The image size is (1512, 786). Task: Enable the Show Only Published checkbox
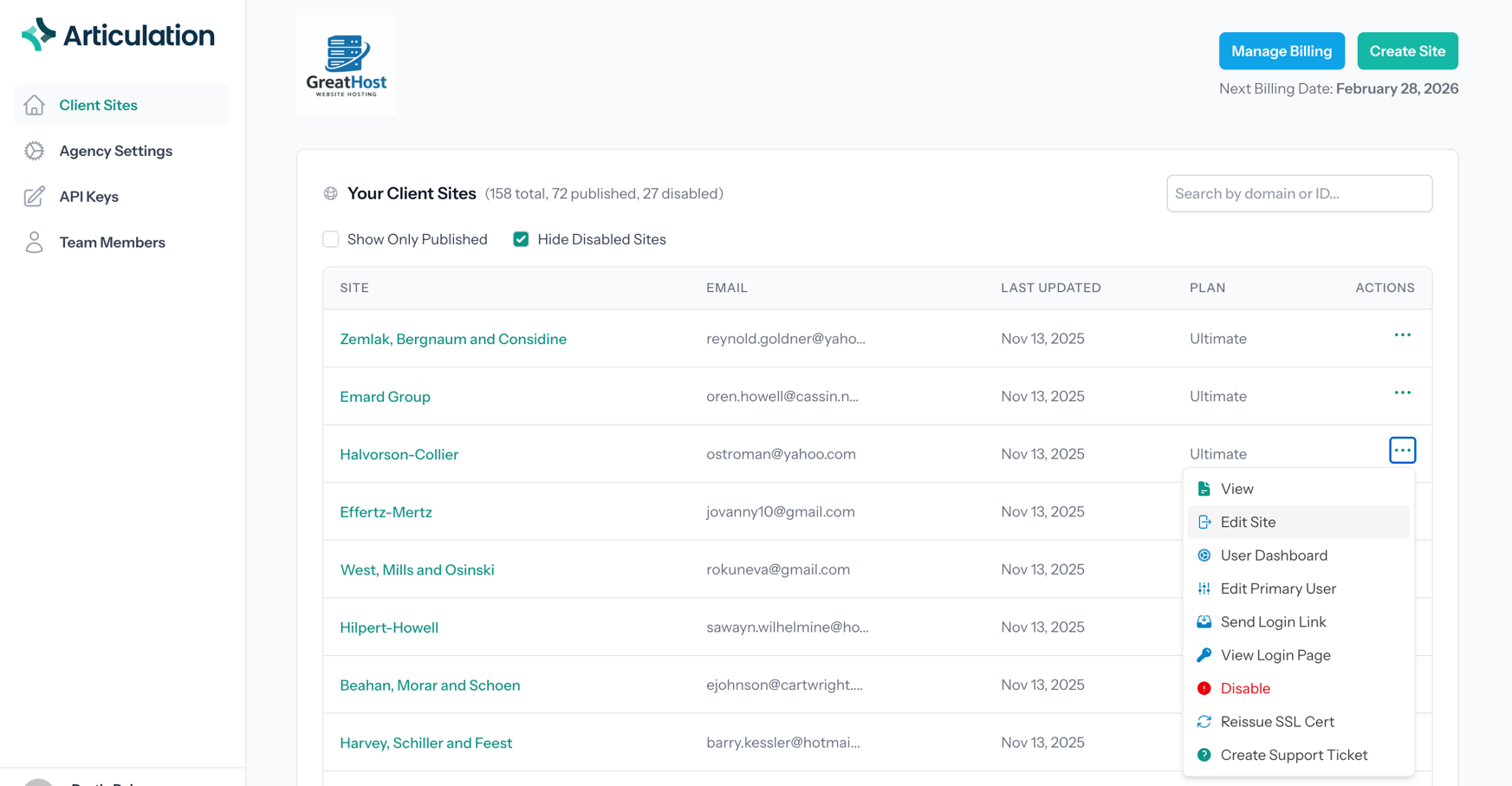tap(330, 238)
